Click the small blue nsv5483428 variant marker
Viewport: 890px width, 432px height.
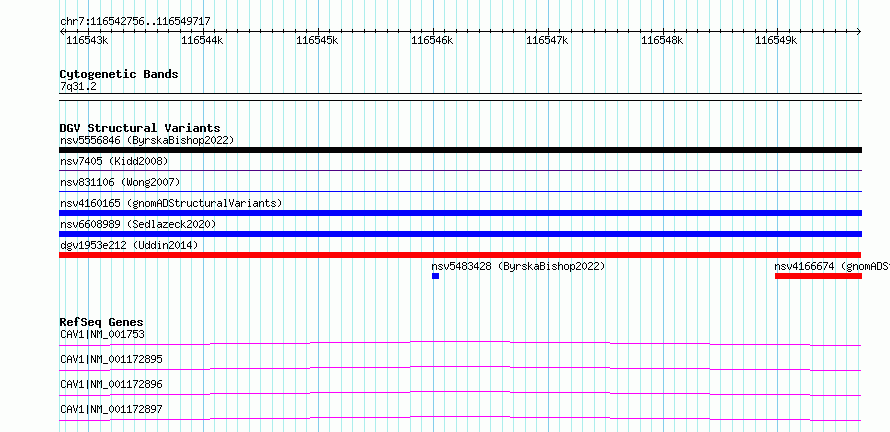tap(435, 276)
